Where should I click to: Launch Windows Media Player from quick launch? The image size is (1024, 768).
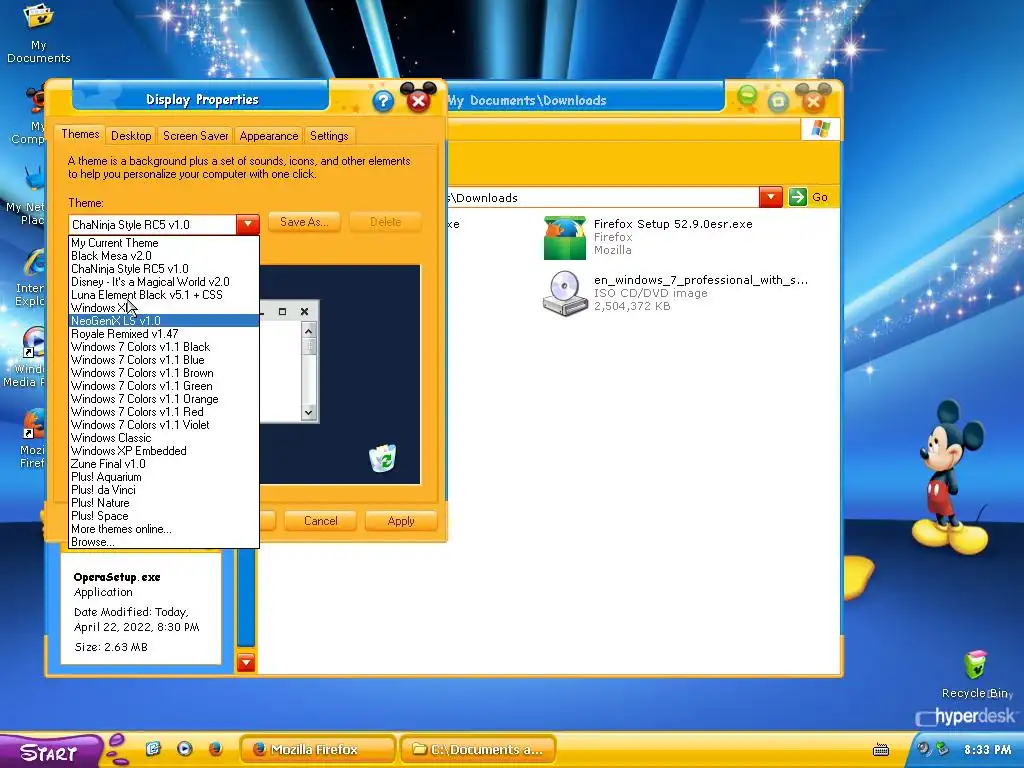click(185, 748)
